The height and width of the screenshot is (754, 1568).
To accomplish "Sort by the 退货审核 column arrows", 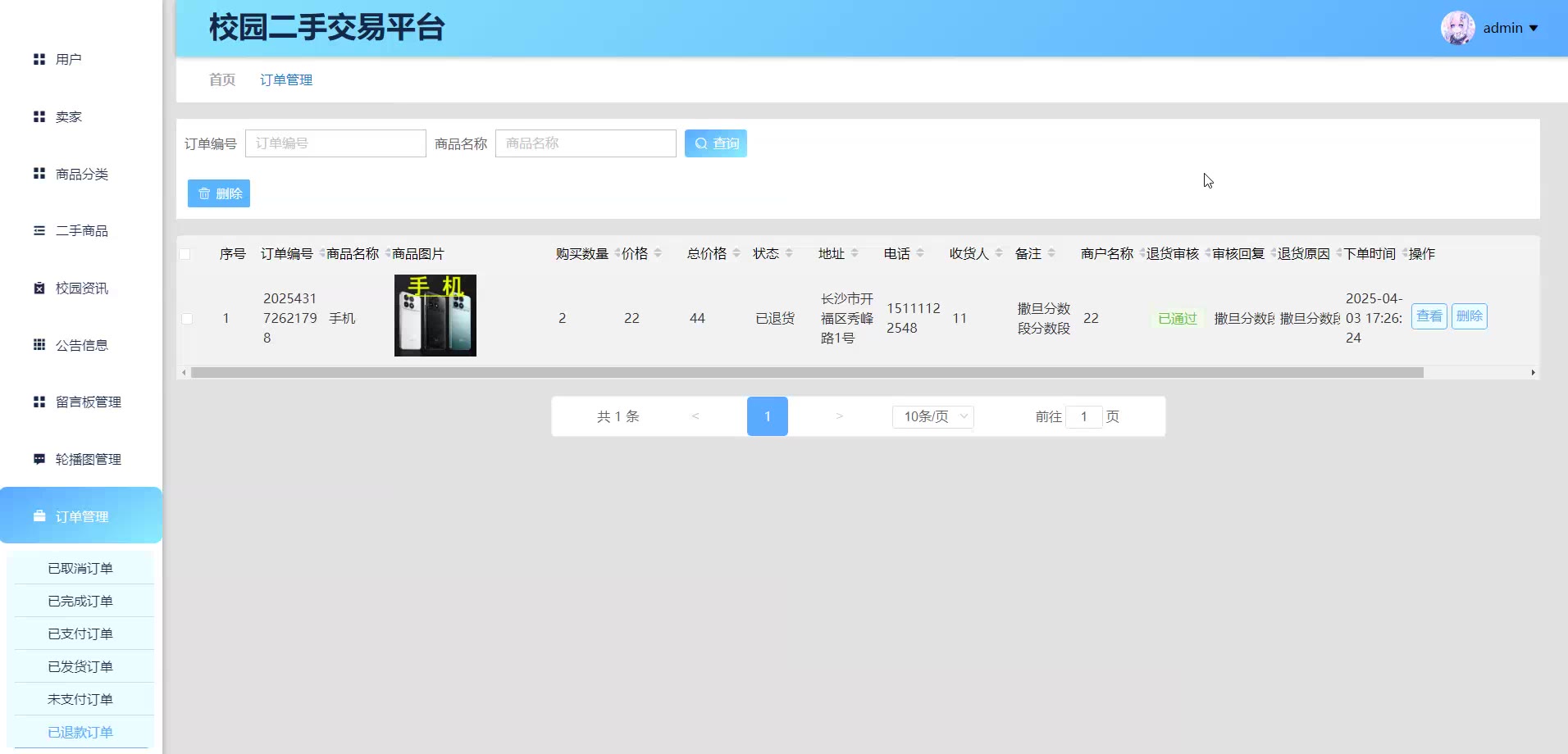I will pos(1208,253).
